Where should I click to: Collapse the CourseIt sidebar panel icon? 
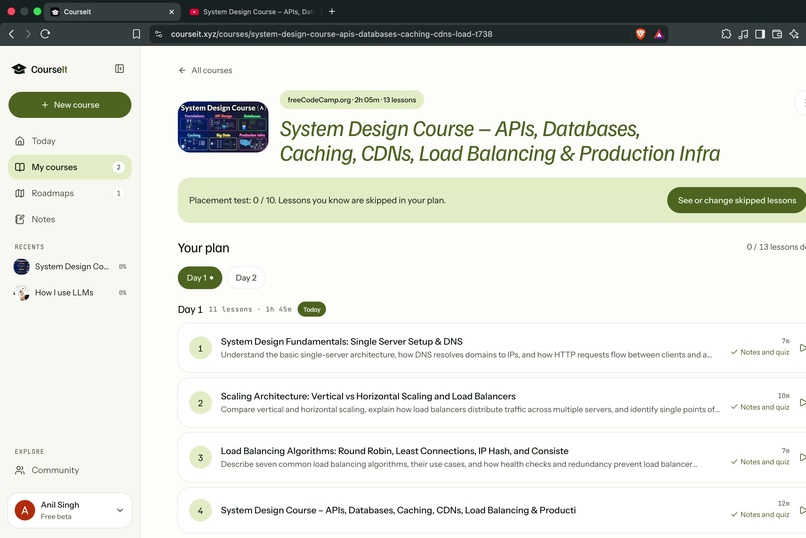(x=119, y=69)
